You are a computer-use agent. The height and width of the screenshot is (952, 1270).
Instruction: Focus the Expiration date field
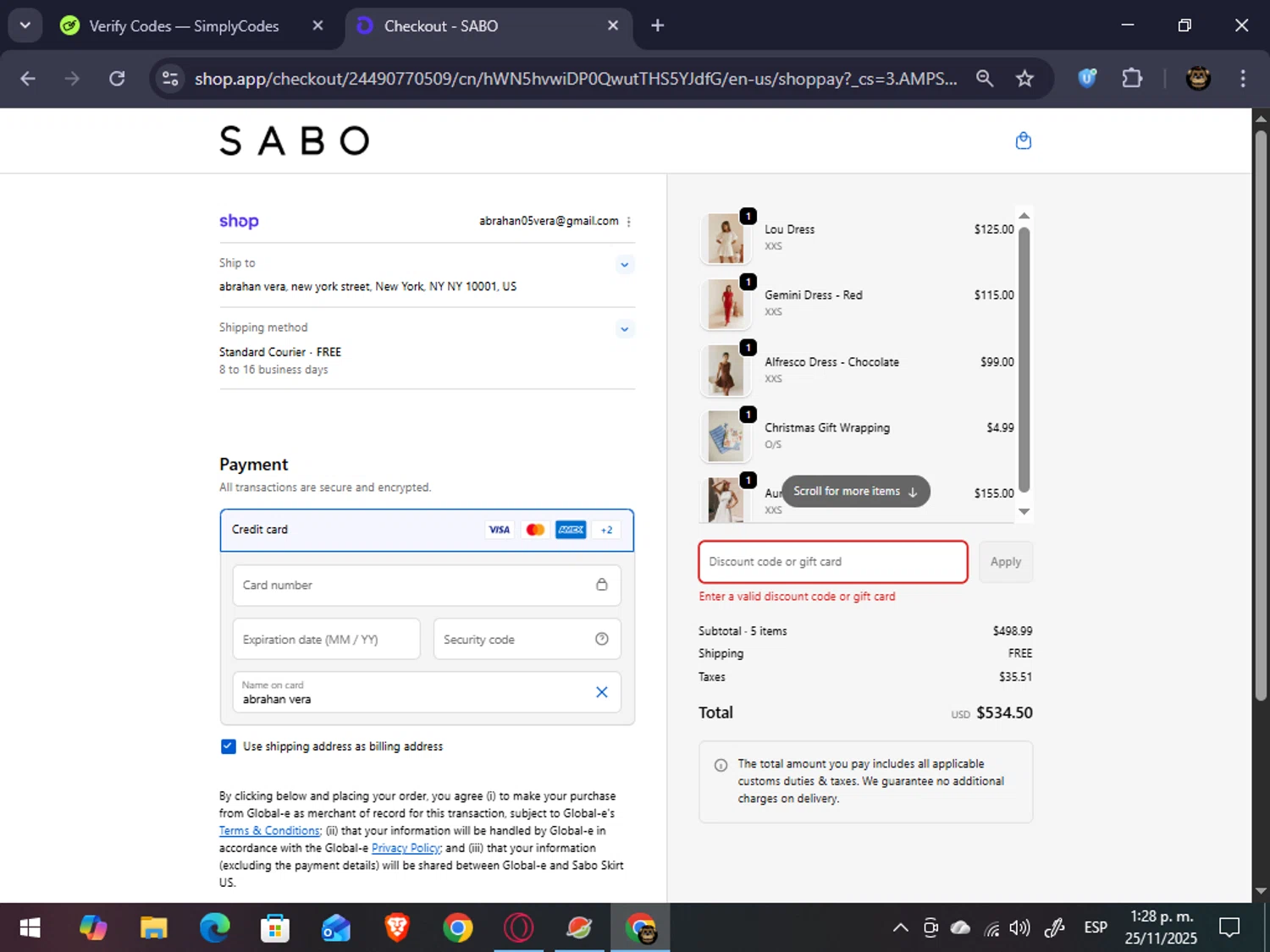[x=326, y=639]
